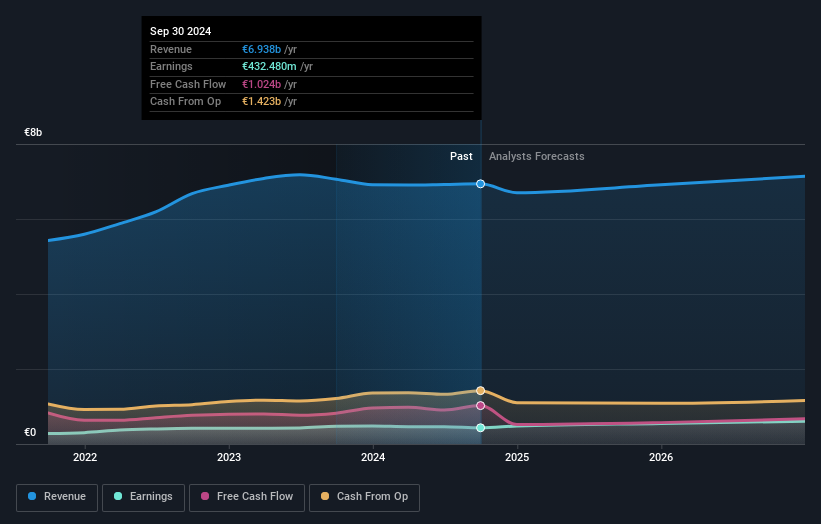The image size is (821, 524).
Task: Click the 2024 x-axis label
Action: [x=373, y=457]
